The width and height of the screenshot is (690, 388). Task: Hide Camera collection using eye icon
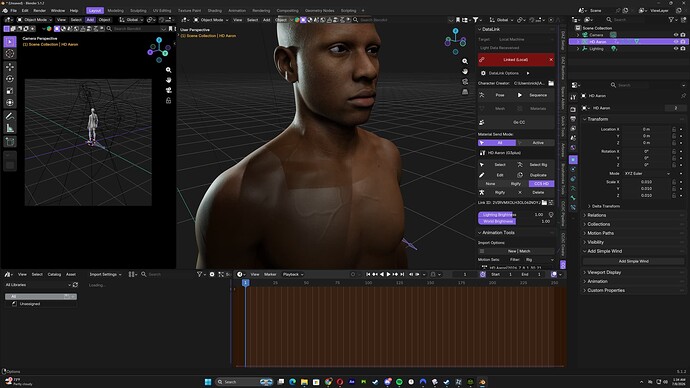coord(676,35)
